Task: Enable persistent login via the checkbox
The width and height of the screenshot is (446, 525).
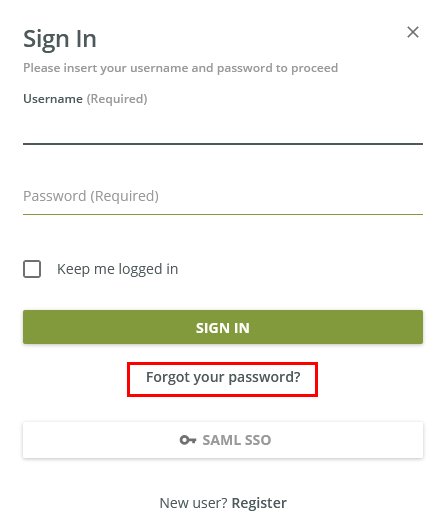Action: 32,269
